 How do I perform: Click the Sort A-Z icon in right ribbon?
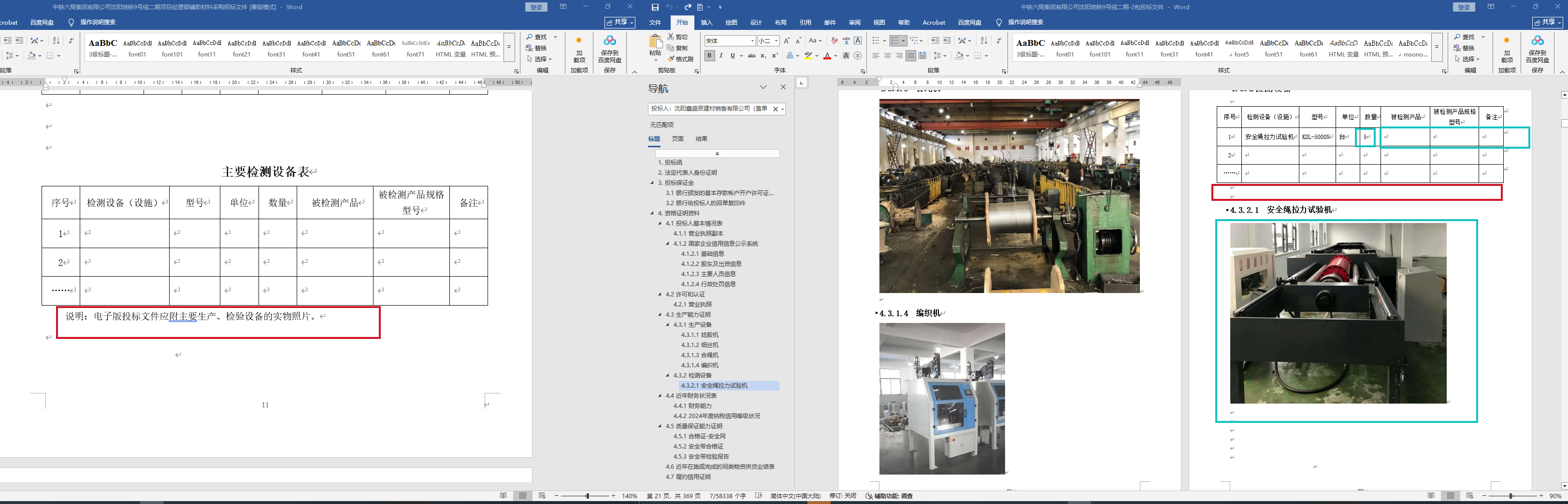(x=984, y=41)
